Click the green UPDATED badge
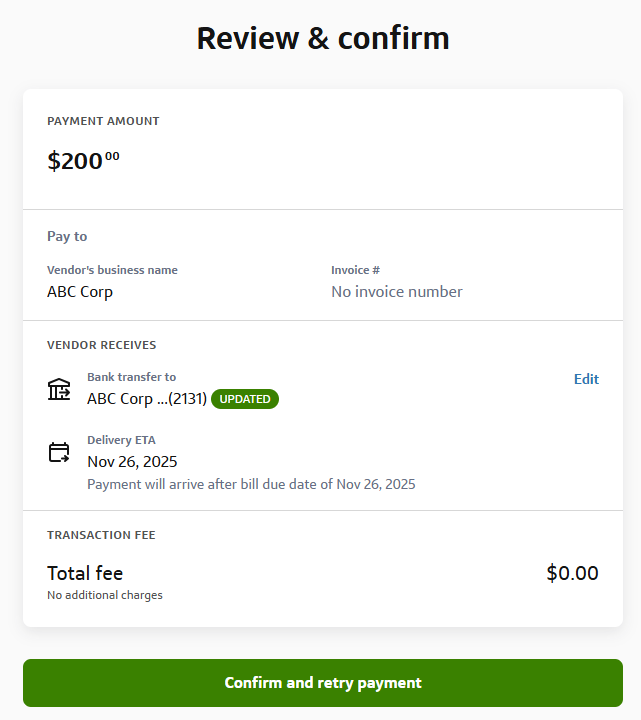Viewport: 641px width, 720px height. pyautogui.click(x=245, y=399)
